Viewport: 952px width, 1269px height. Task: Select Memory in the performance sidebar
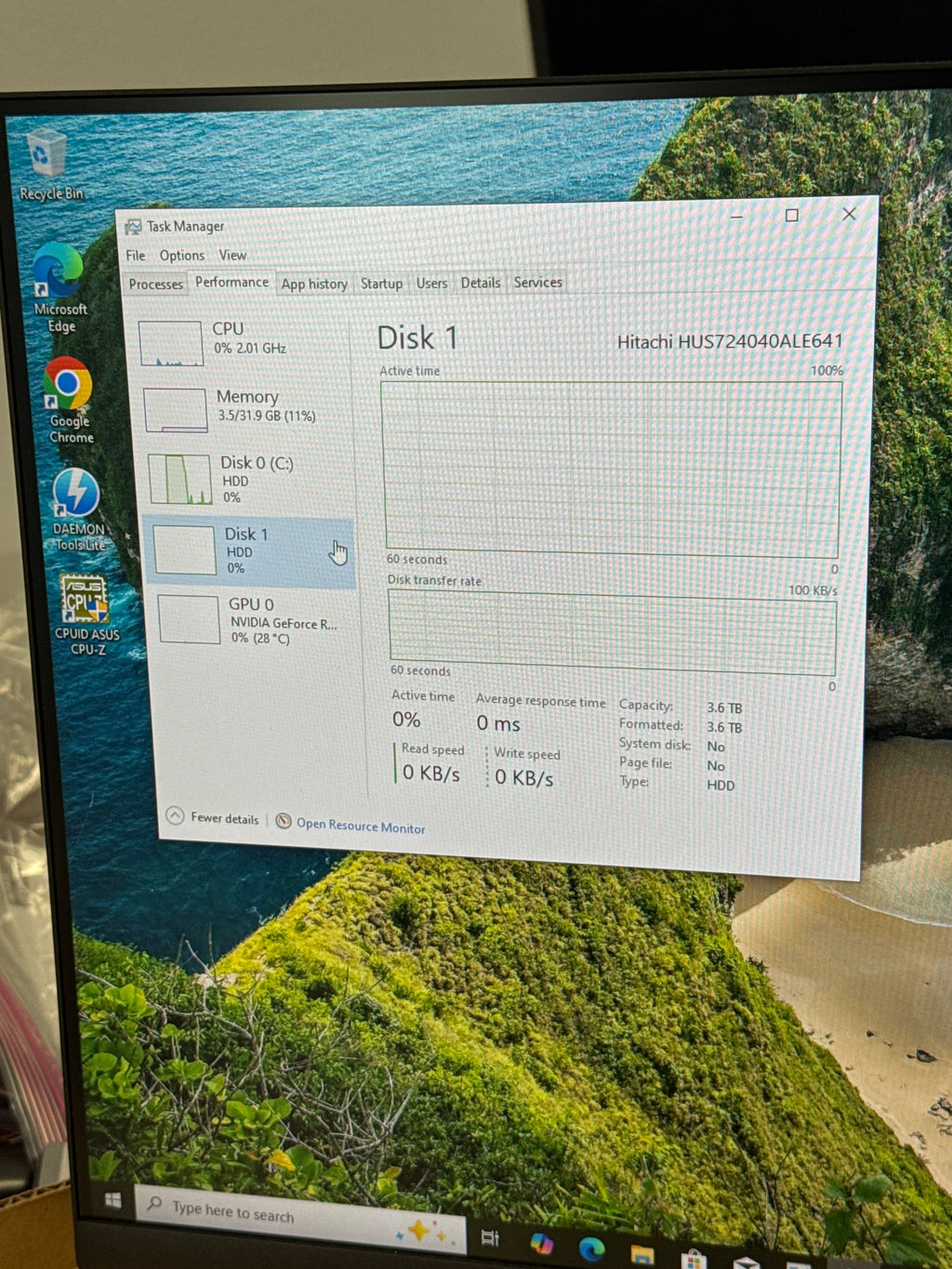pos(245,409)
